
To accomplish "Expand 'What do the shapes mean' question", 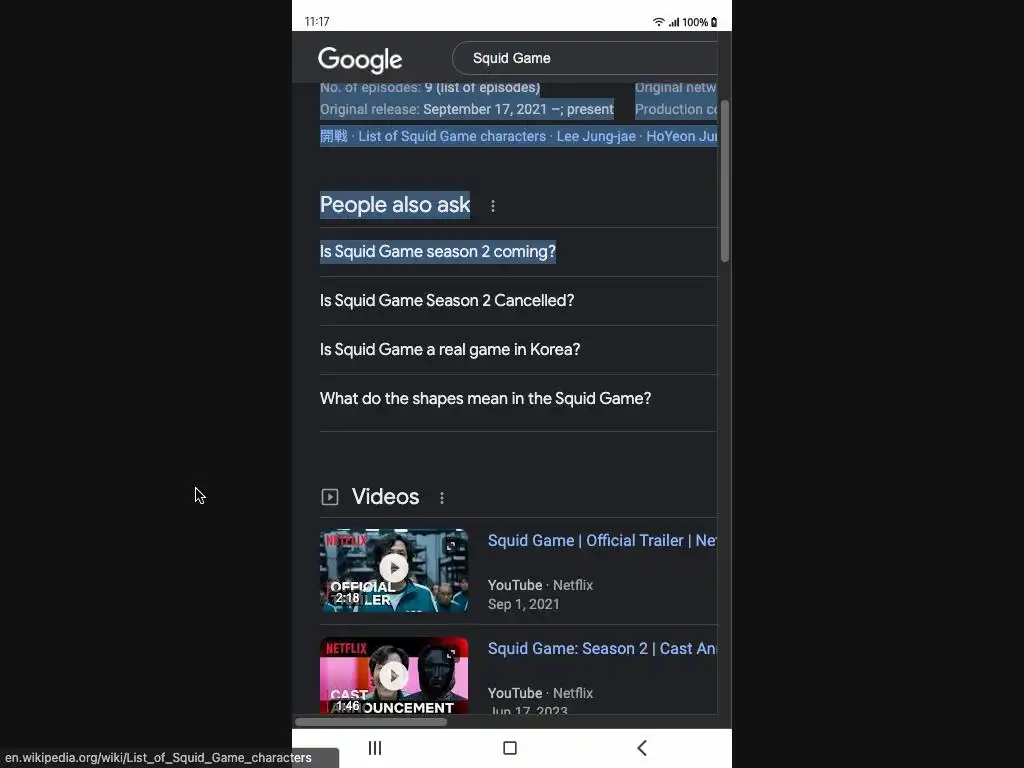I will [518, 398].
